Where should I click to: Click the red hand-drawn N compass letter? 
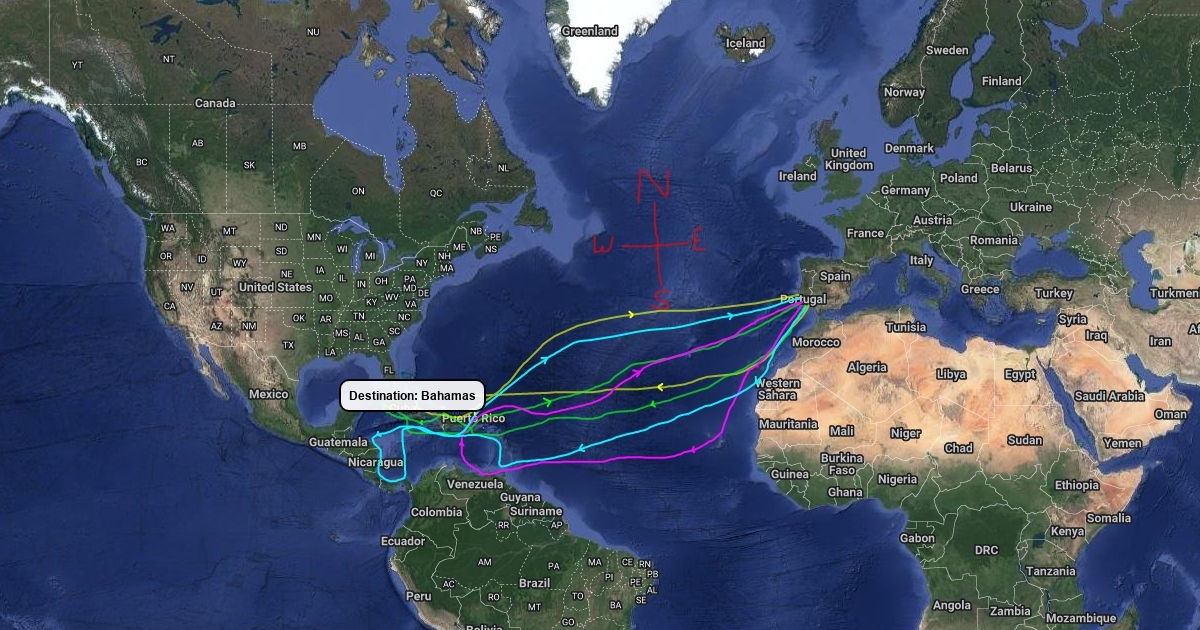point(654,185)
